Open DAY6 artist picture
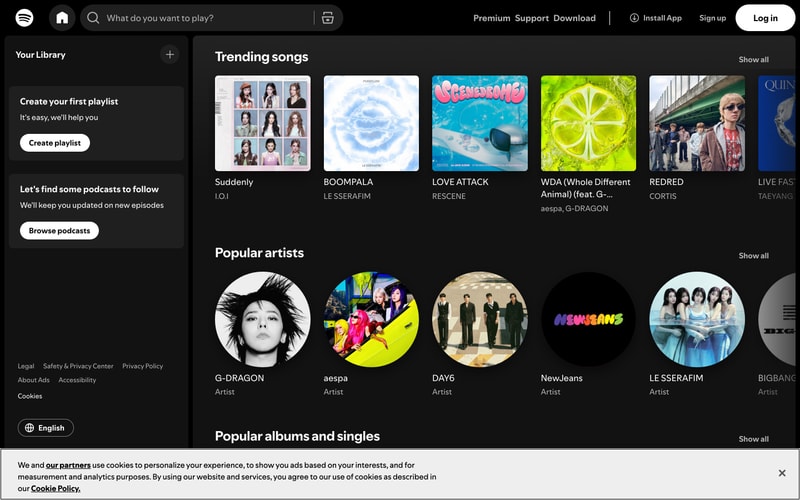This screenshot has height=500, width=800. [480, 319]
